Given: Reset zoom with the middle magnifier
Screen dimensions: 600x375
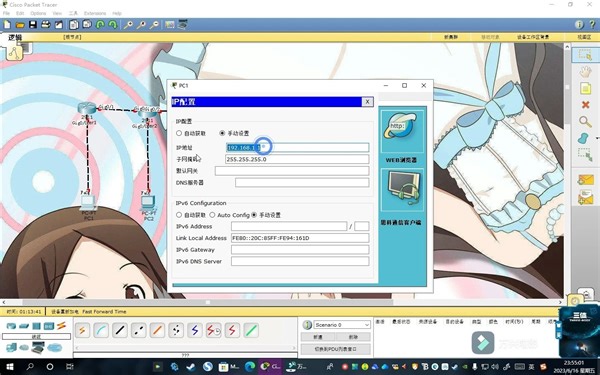Looking at the screenshot, I should [141, 25].
